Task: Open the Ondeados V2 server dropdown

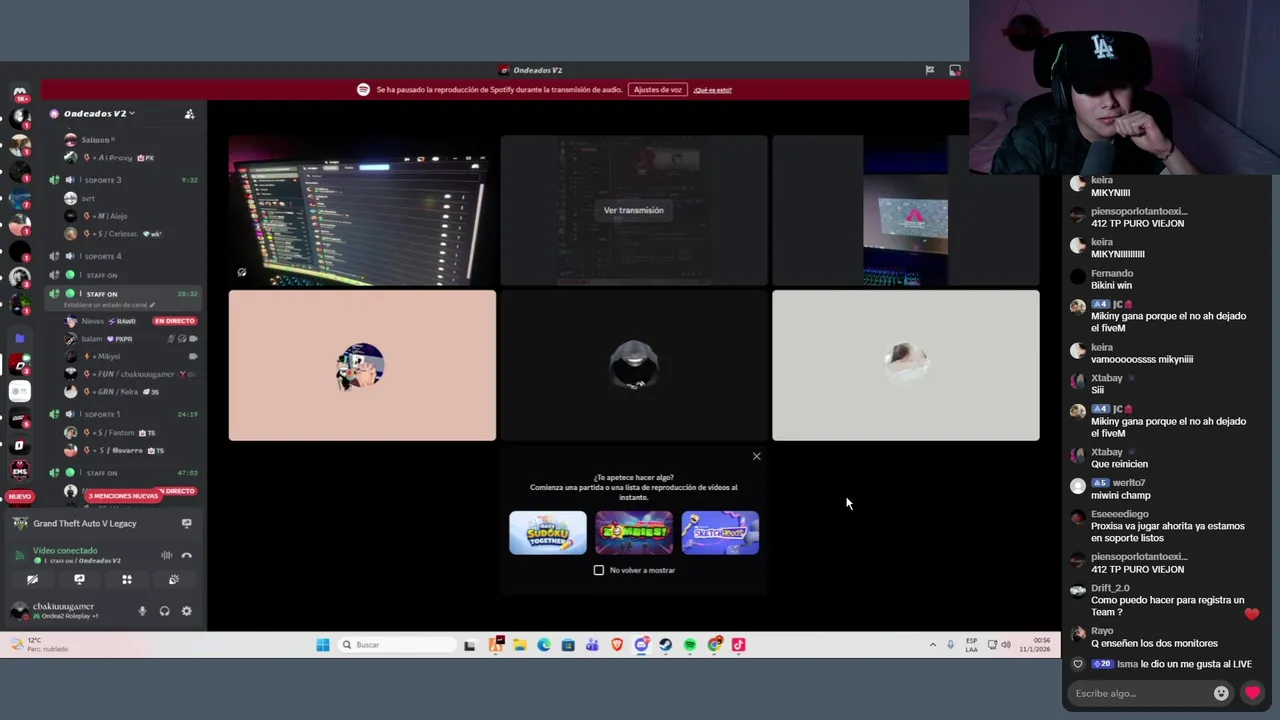Action: coord(98,114)
